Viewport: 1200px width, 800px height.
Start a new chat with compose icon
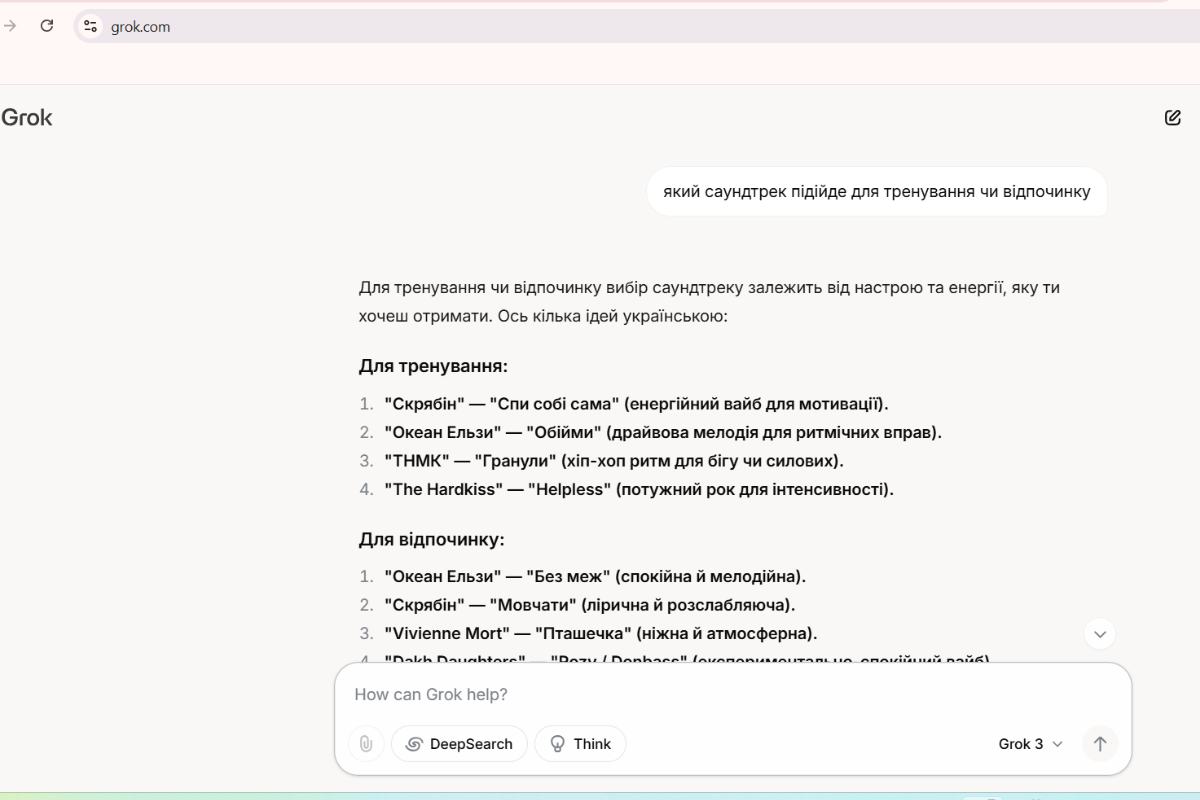[x=1172, y=118]
